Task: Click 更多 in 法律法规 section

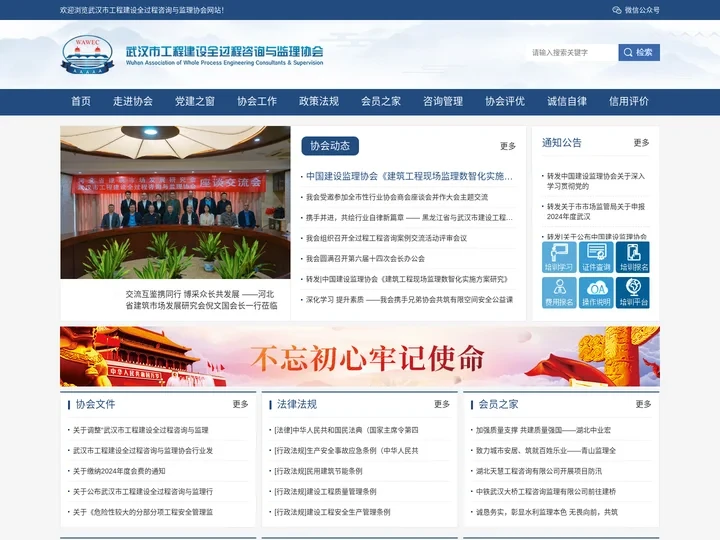Action: (x=442, y=404)
